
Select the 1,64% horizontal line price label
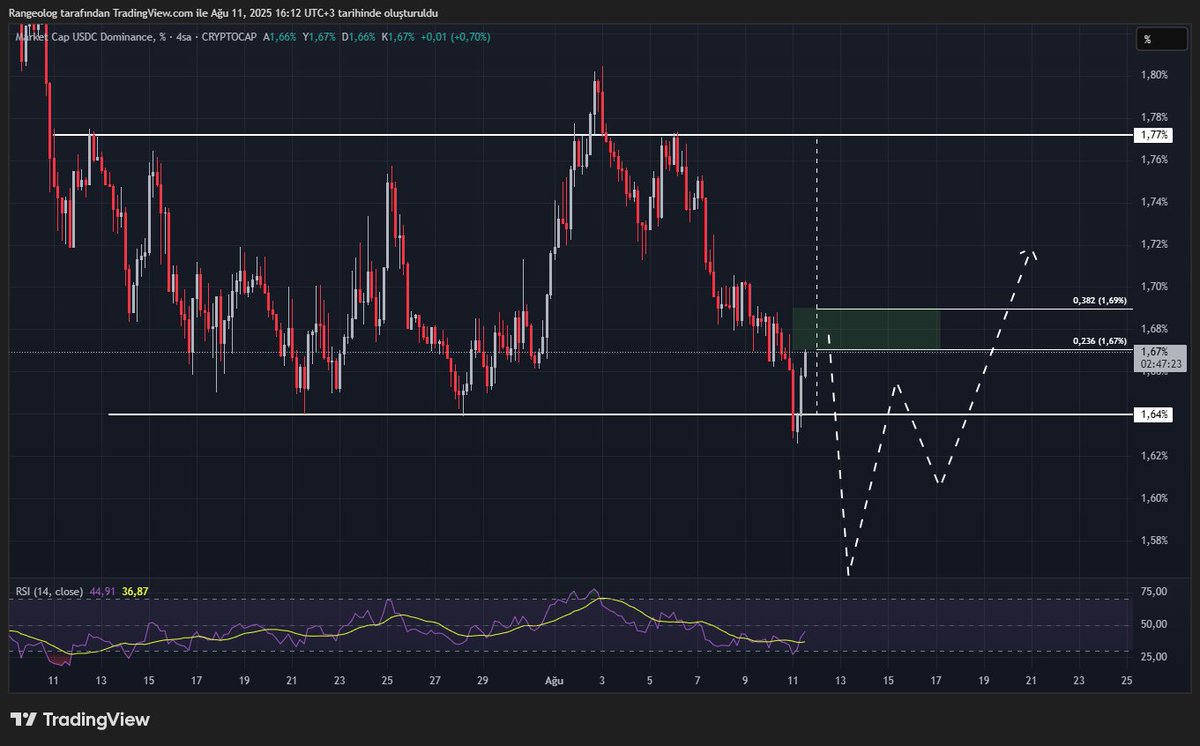pos(1154,414)
